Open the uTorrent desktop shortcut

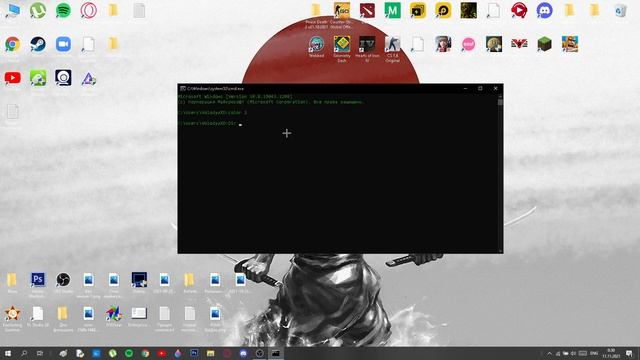[38, 11]
